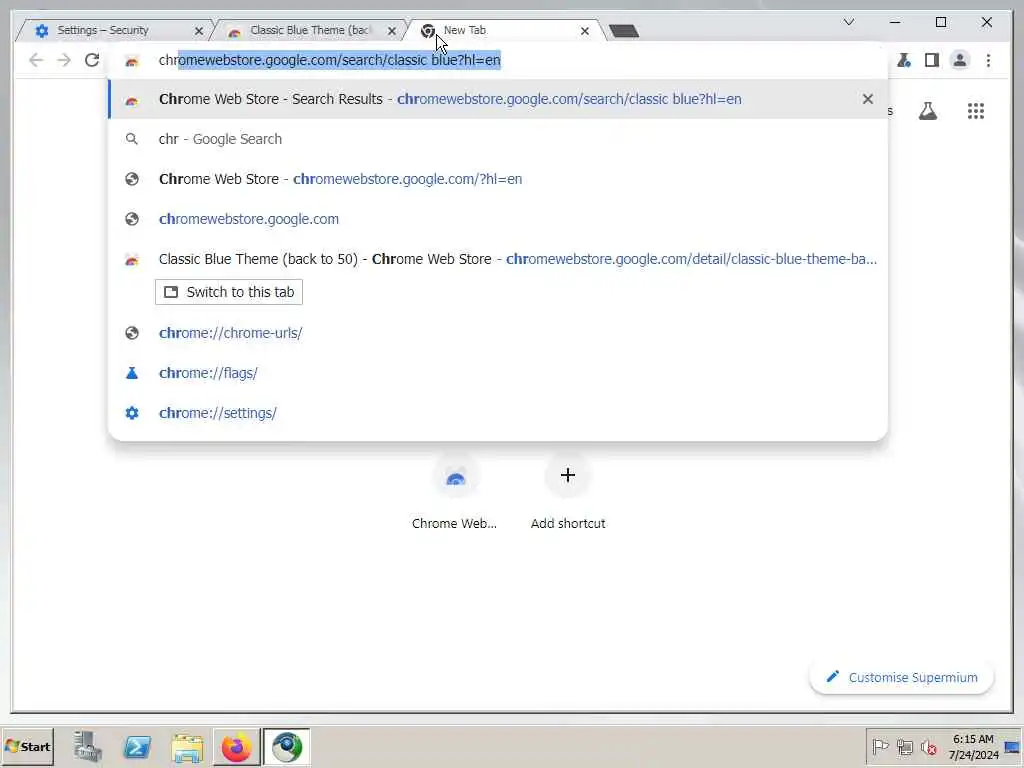
Task: Click the Supermium browser taskbar icon
Action: 287,746
